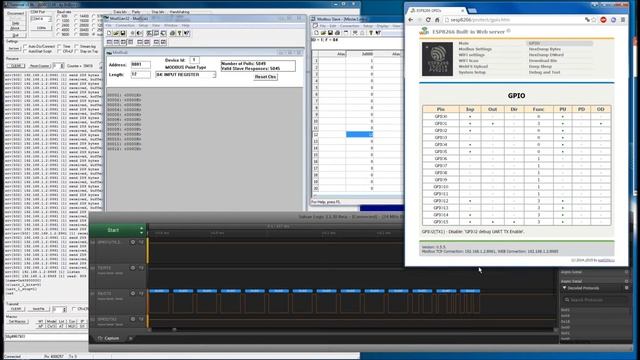Click the arrows beside the Start button
Image resolution: width=640 pixels, height=360 pixels.
[x=142, y=230]
